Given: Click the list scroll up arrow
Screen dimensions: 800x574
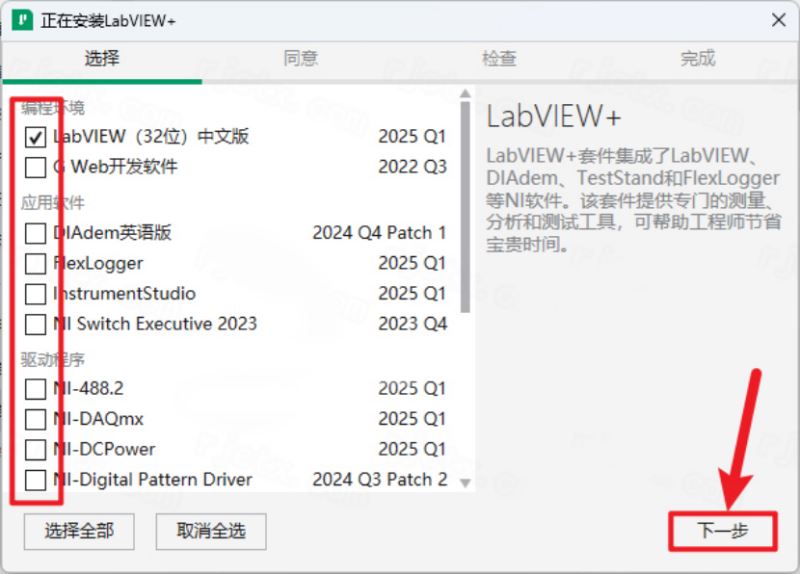Looking at the screenshot, I should point(465,94).
